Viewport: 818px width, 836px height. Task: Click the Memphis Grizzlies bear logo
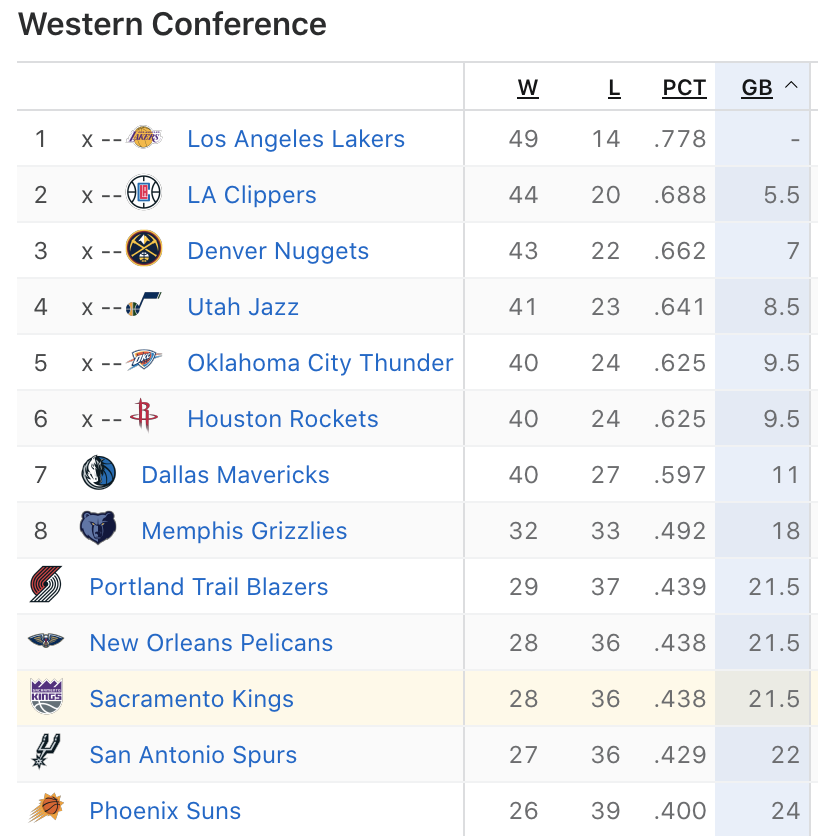tap(98, 528)
